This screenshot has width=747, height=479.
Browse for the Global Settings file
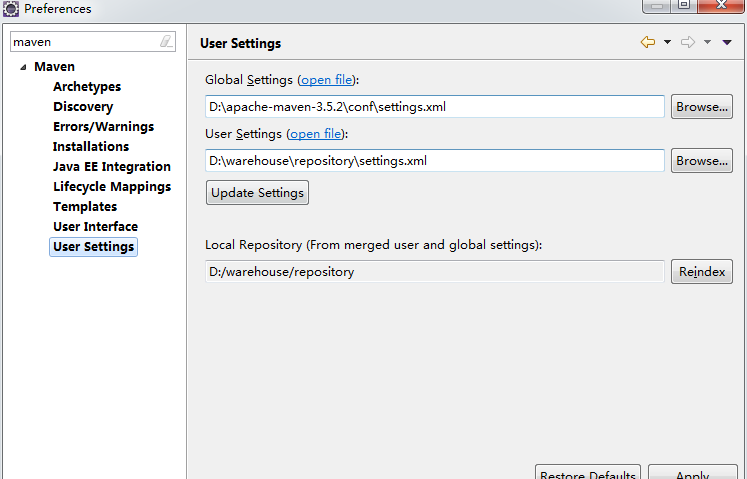701,107
